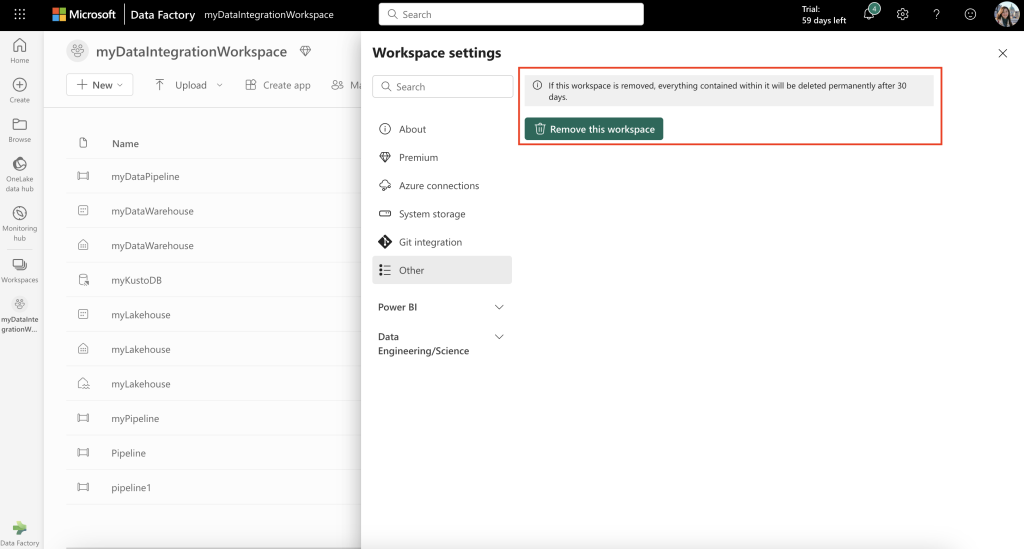Click the Name column header
The image size is (1024, 549).
click(125, 144)
